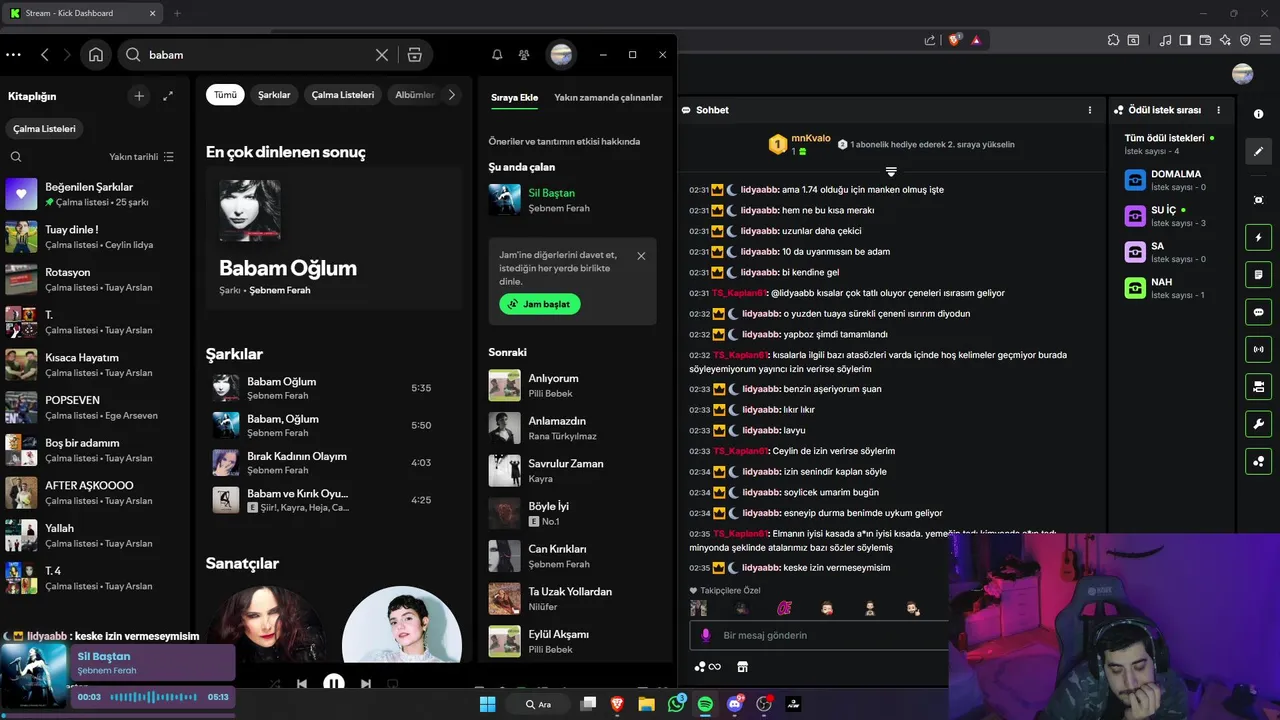Open the Browse icon beside the search box
Image resolution: width=1280 pixels, height=720 pixels.
click(415, 55)
